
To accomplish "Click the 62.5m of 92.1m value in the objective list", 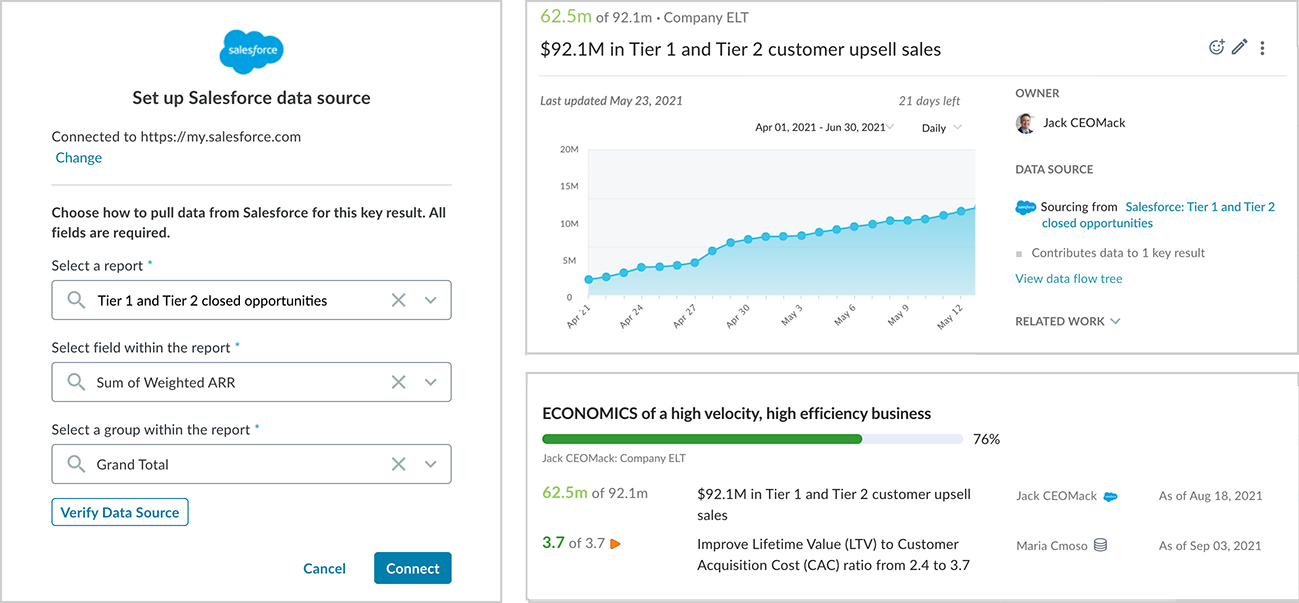I will coord(595,492).
